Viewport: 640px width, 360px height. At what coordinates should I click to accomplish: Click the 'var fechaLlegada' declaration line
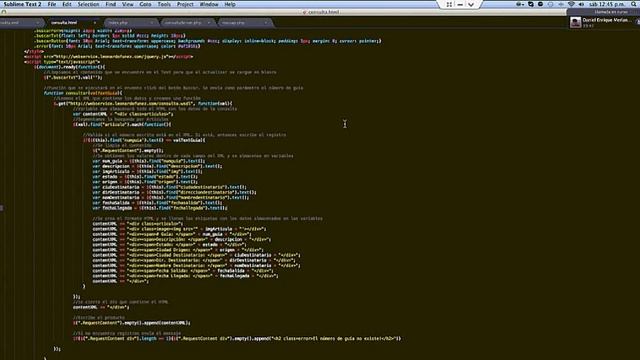click(x=160, y=208)
